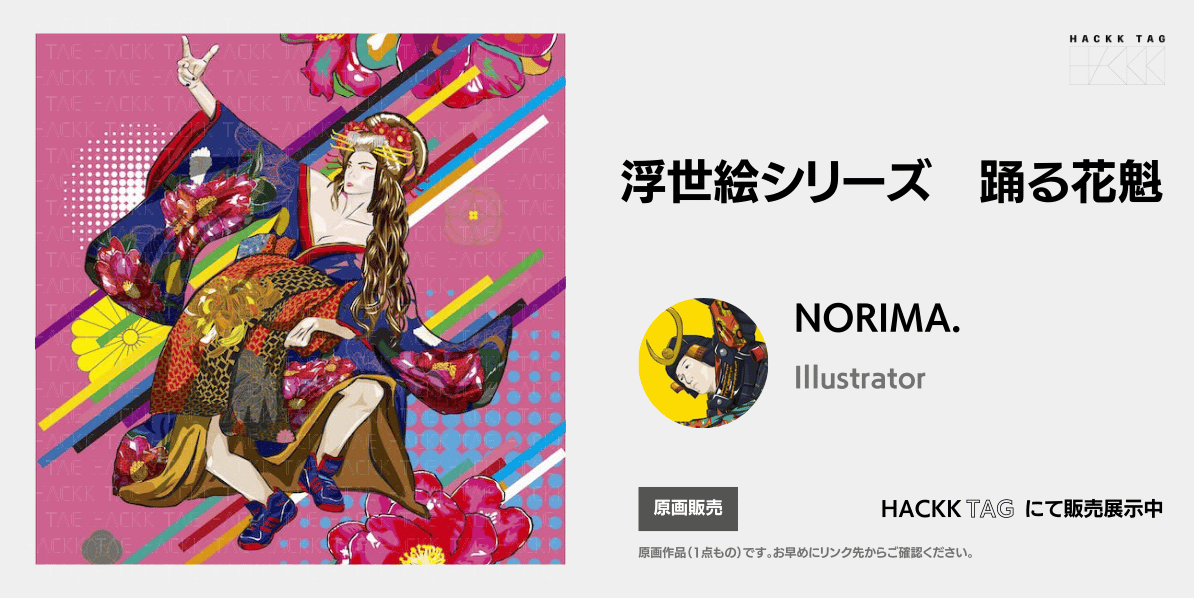The width and height of the screenshot is (1194, 598).
Task: Select the 原画販売 badge
Action: click(688, 509)
